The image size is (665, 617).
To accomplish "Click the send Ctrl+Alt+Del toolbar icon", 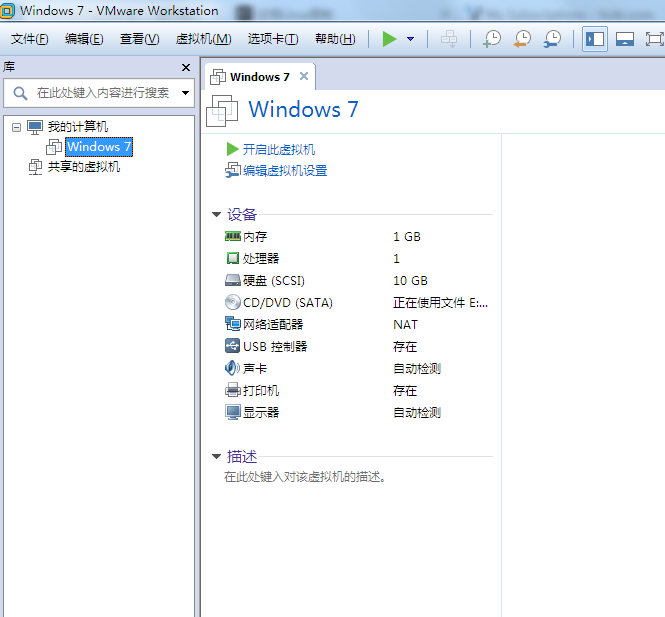I will point(449,39).
